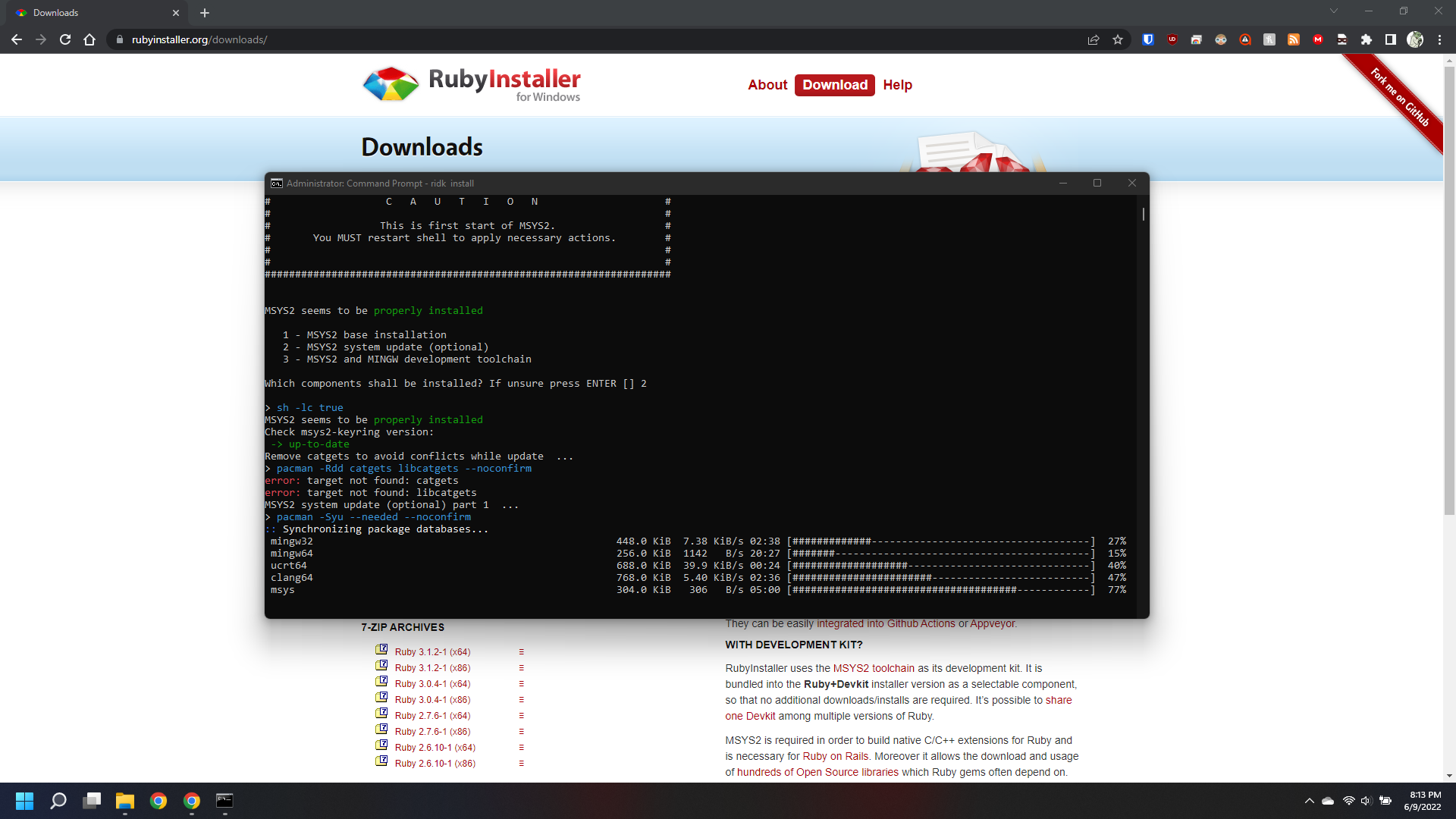The height and width of the screenshot is (819, 1456).
Task: Open Task View on the taskbar
Action: click(92, 801)
